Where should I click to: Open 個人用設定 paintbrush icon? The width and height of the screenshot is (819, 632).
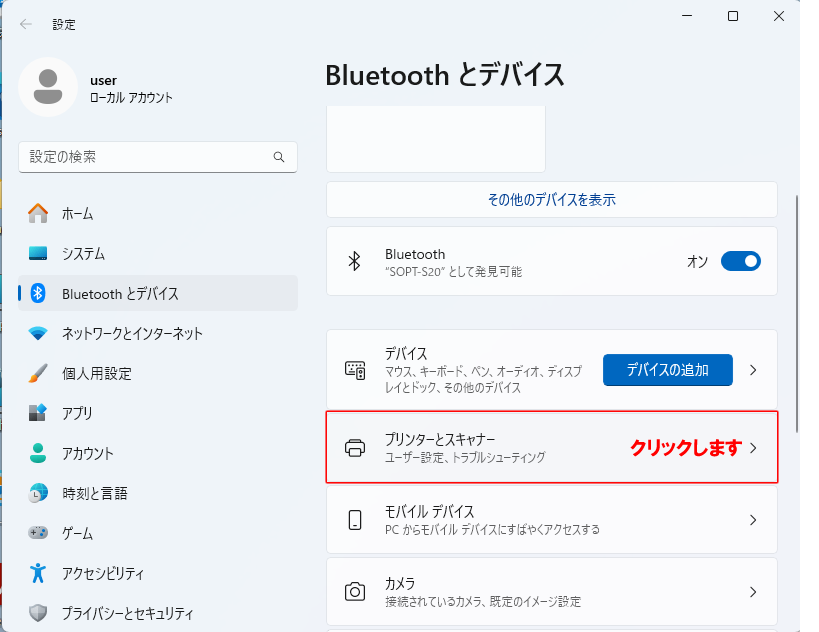click(38, 373)
